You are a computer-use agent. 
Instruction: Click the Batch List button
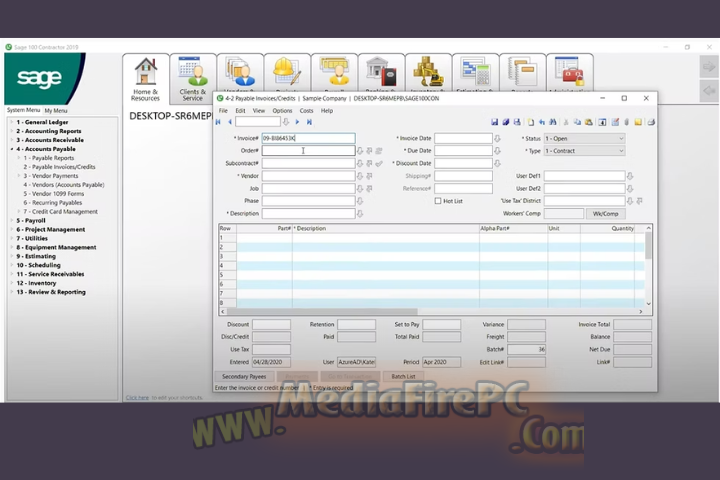(404, 376)
